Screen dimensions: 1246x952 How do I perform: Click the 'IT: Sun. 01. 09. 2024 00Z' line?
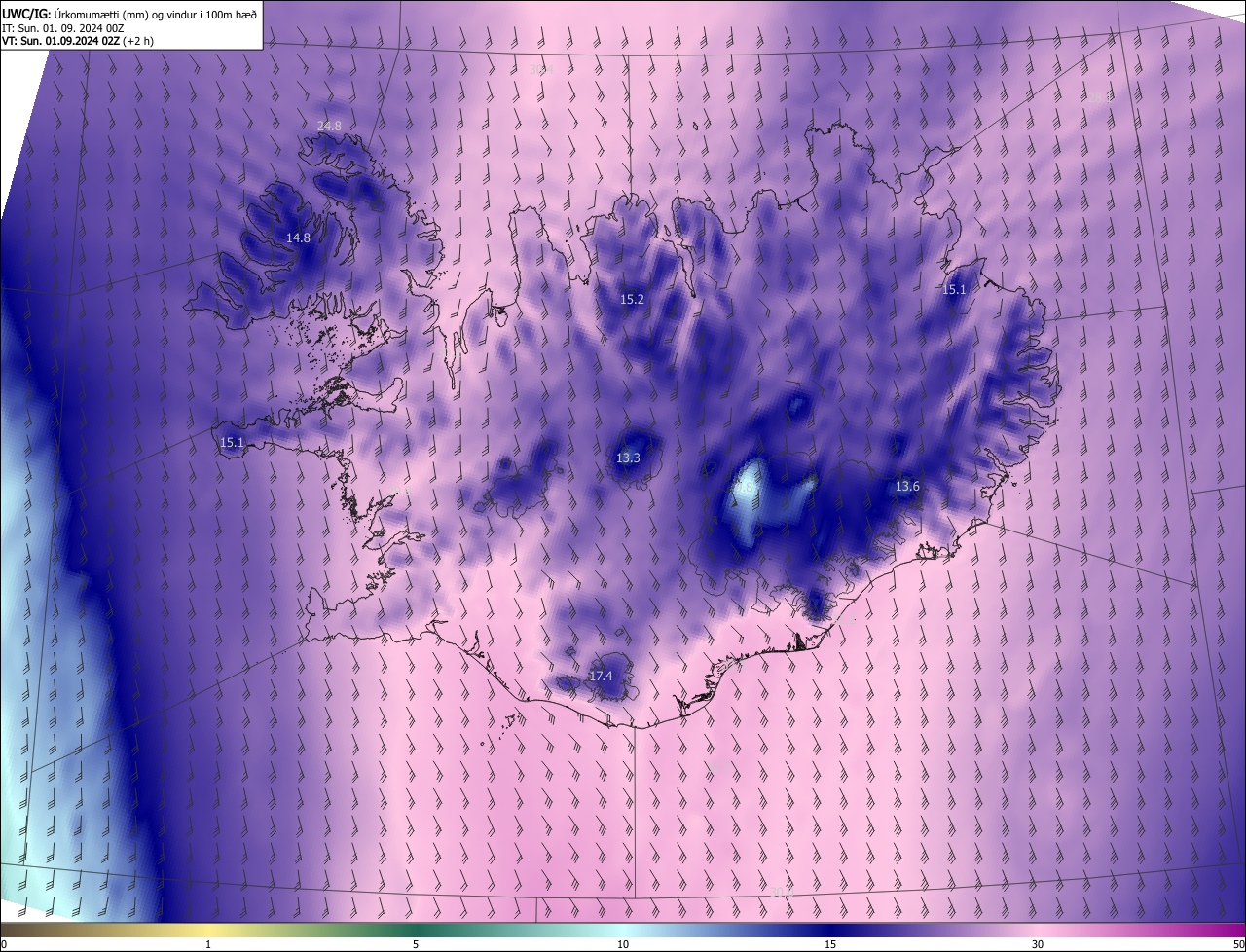[63, 27]
